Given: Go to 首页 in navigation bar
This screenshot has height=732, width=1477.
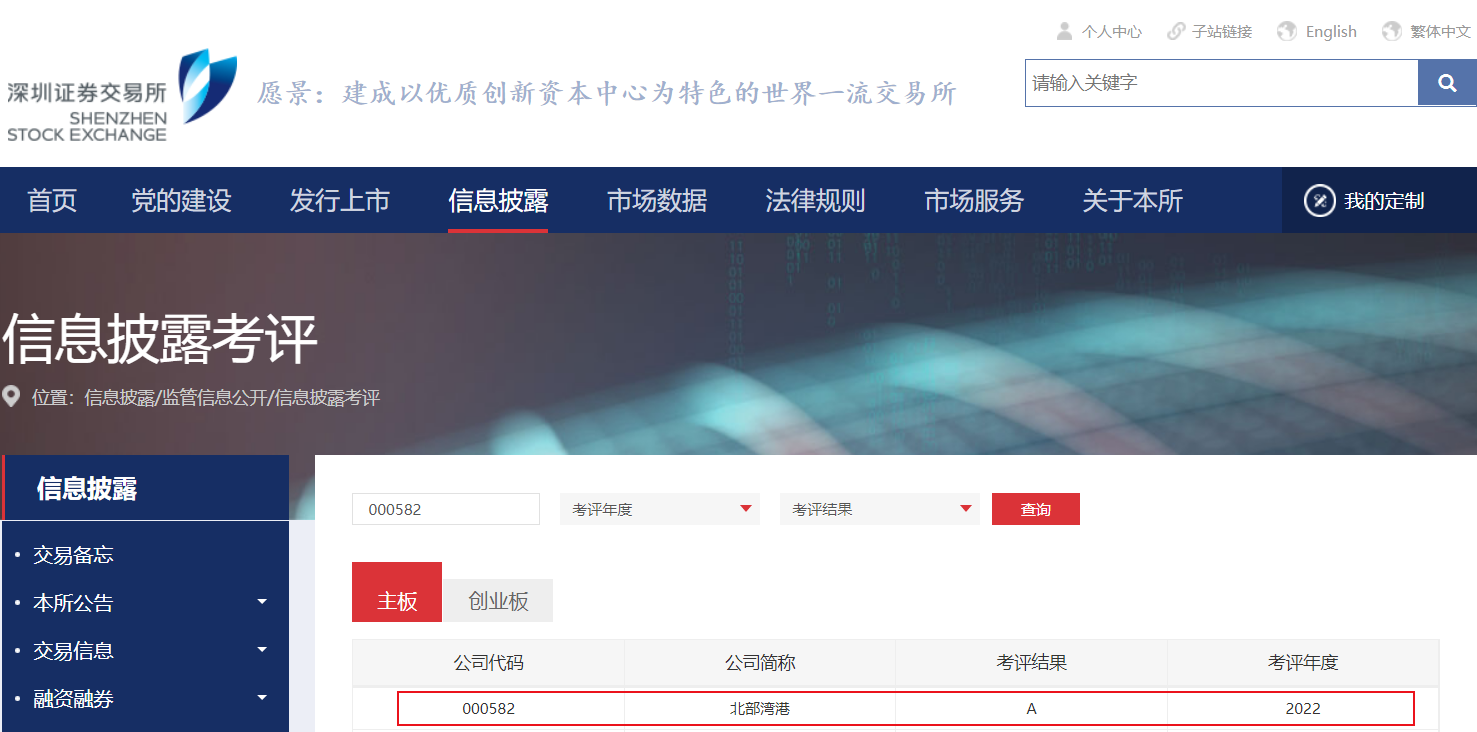Looking at the screenshot, I should 52,201.
